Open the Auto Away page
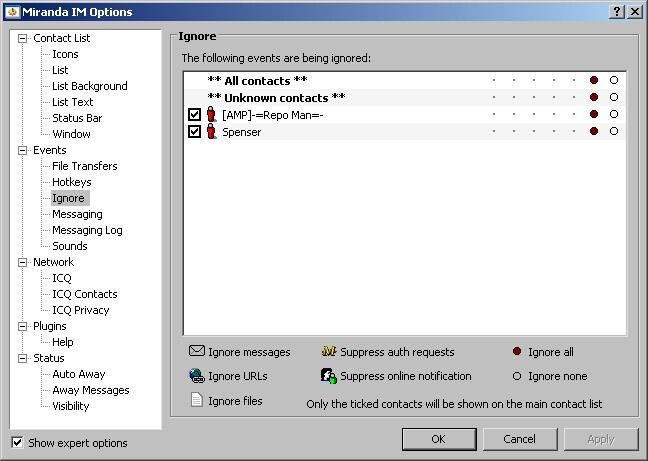Viewport: 648px width, 461px height. tap(79, 374)
